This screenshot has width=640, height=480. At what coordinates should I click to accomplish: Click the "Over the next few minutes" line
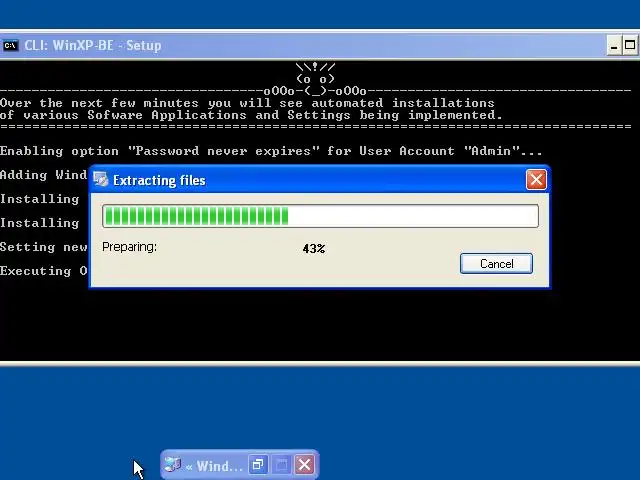247,103
